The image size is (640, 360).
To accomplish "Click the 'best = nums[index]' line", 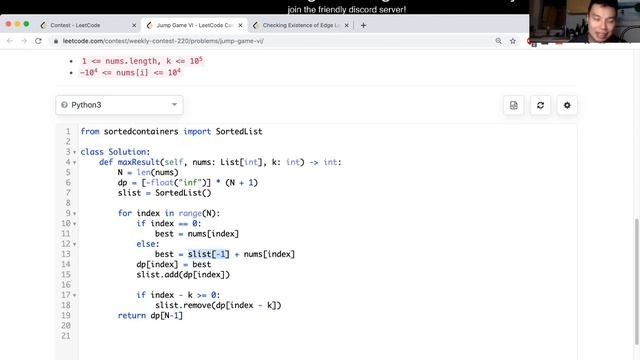I will [x=197, y=233].
